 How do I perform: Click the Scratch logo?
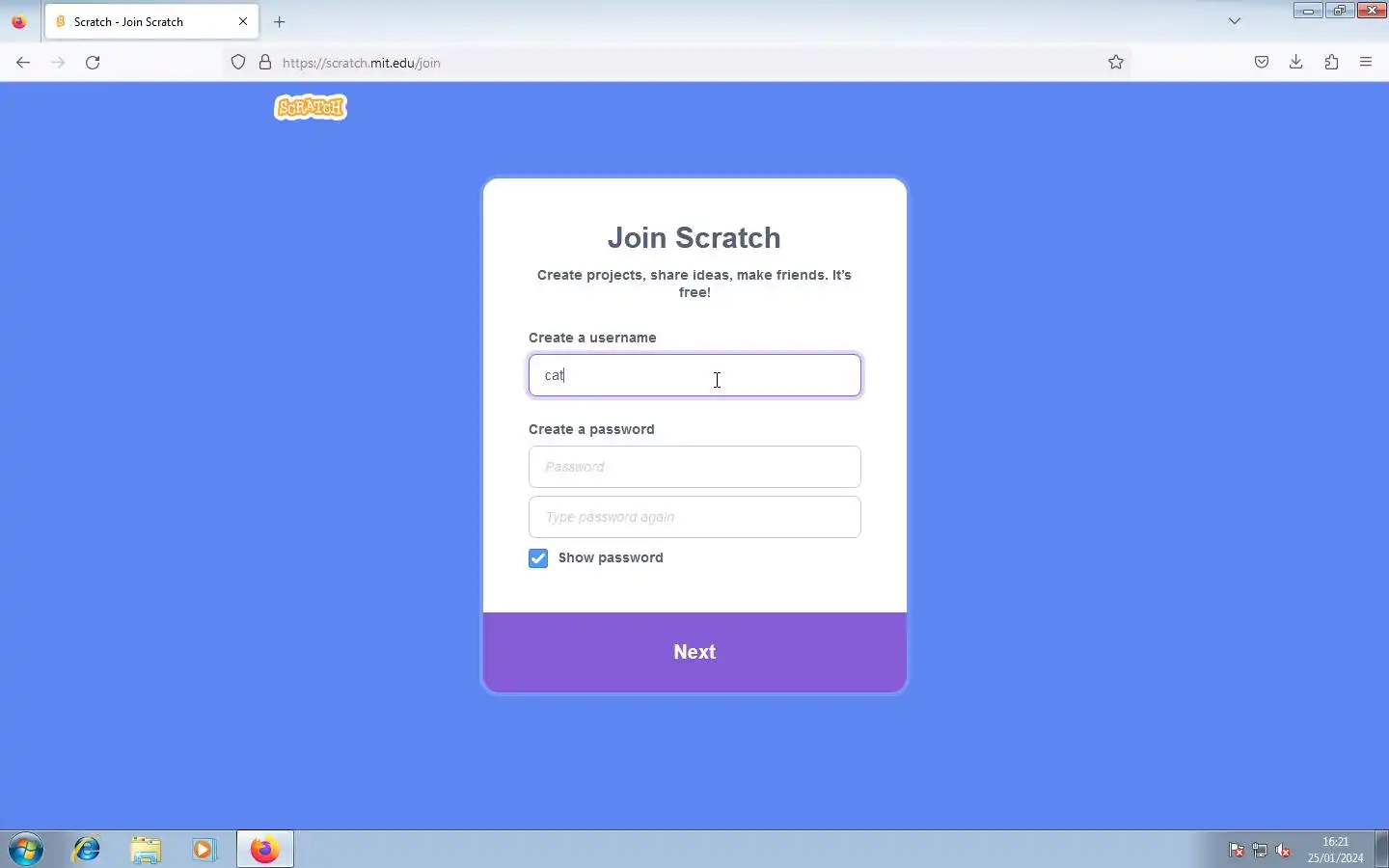click(x=311, y=107)
